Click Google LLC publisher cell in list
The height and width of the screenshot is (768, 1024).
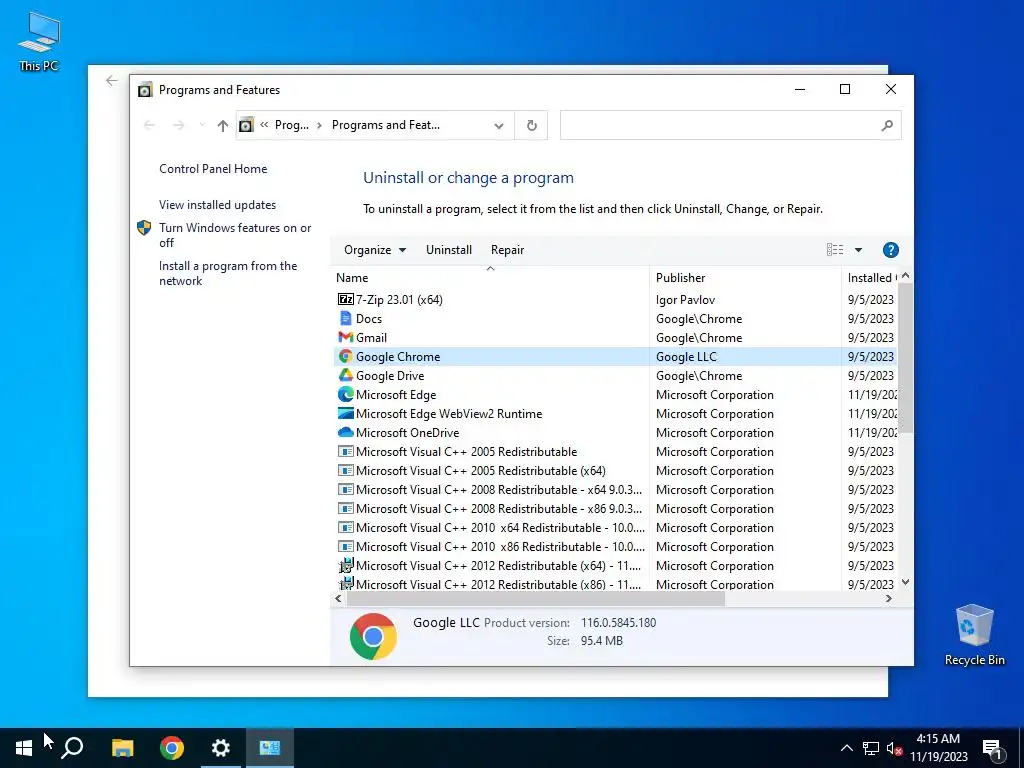click(x=686, y=357)
